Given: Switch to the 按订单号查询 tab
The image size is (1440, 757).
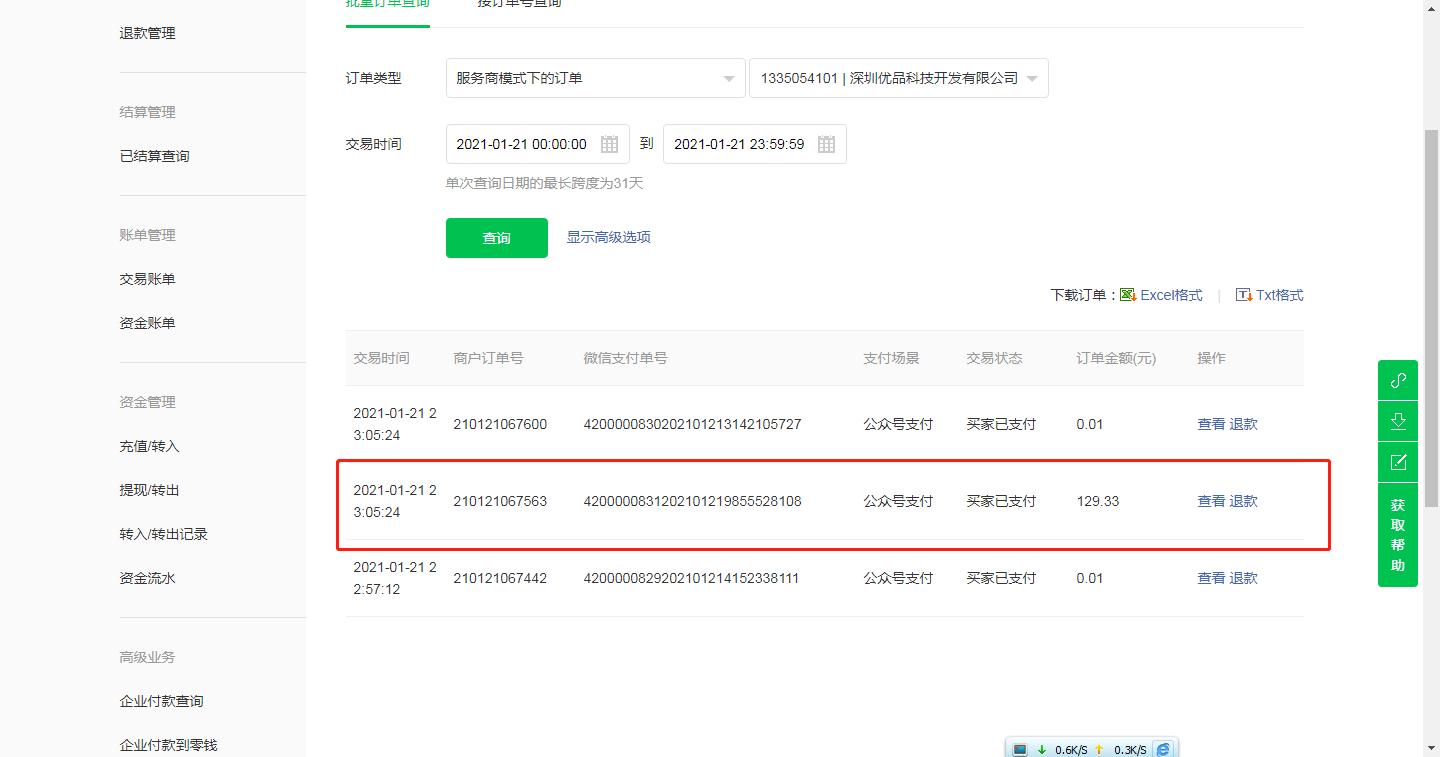Looking at the screenshot, I should 519,4.
